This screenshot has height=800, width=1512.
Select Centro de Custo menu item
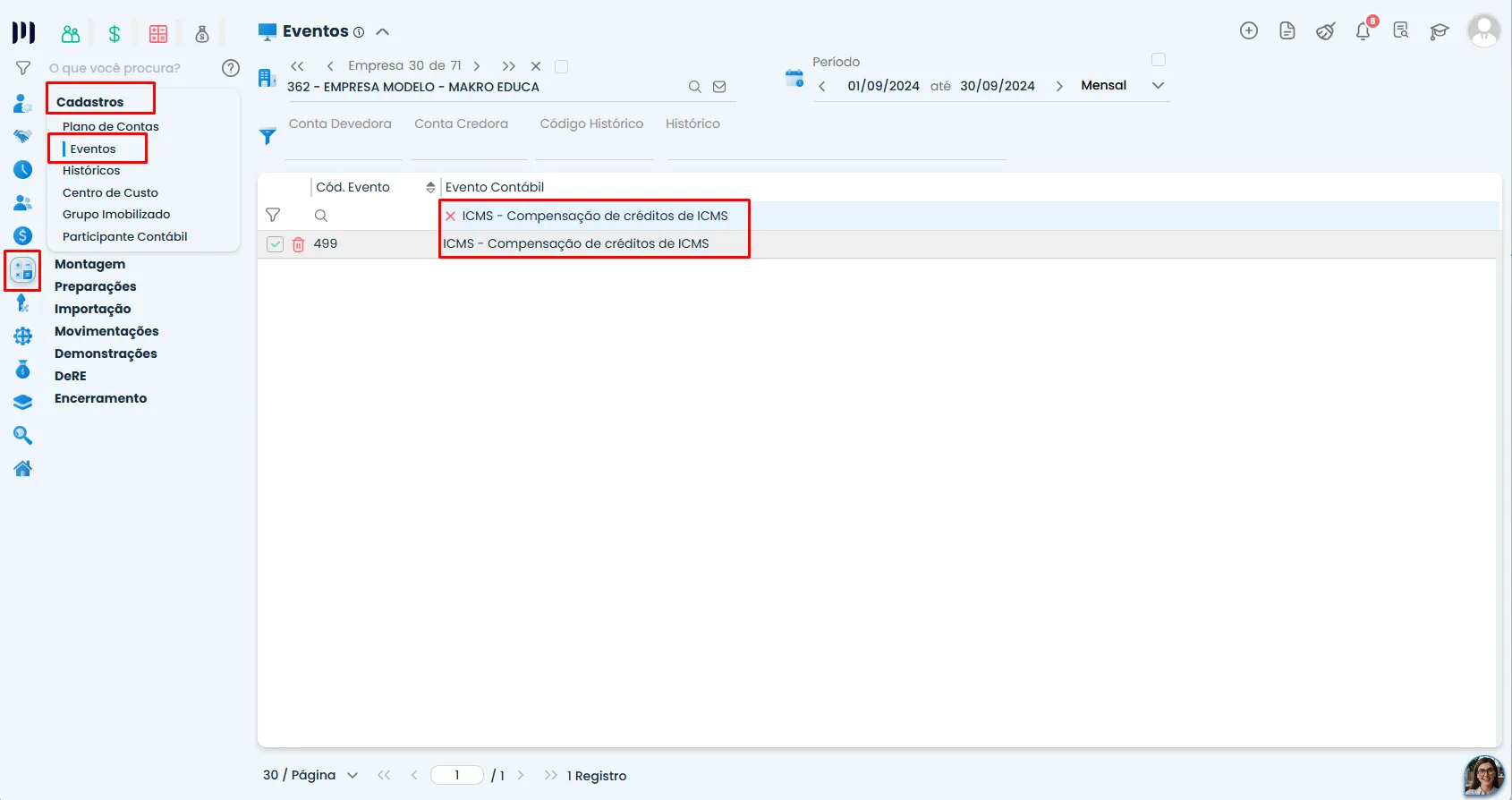coord(110,193)
